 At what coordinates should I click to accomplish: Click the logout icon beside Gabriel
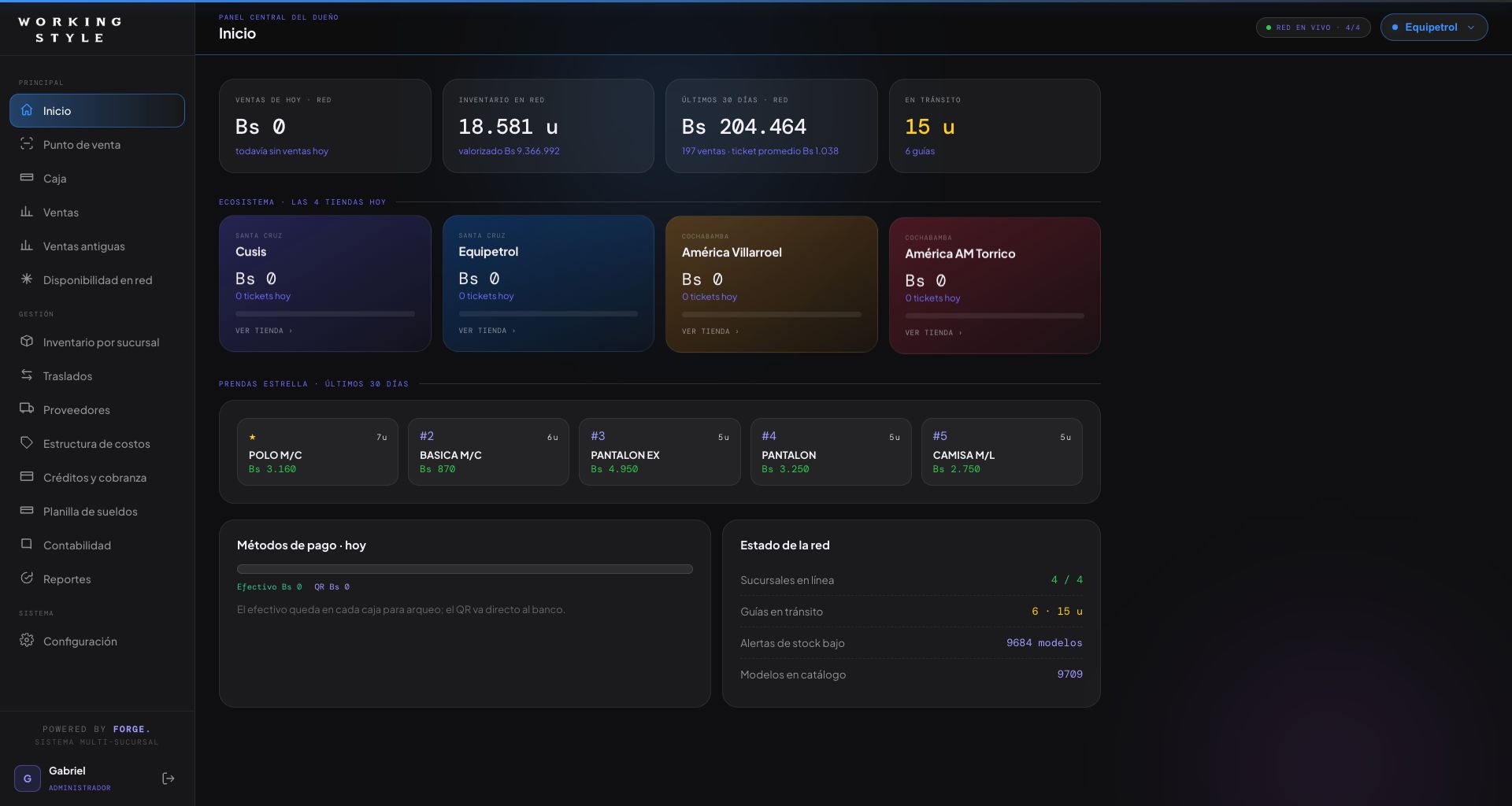169,778
